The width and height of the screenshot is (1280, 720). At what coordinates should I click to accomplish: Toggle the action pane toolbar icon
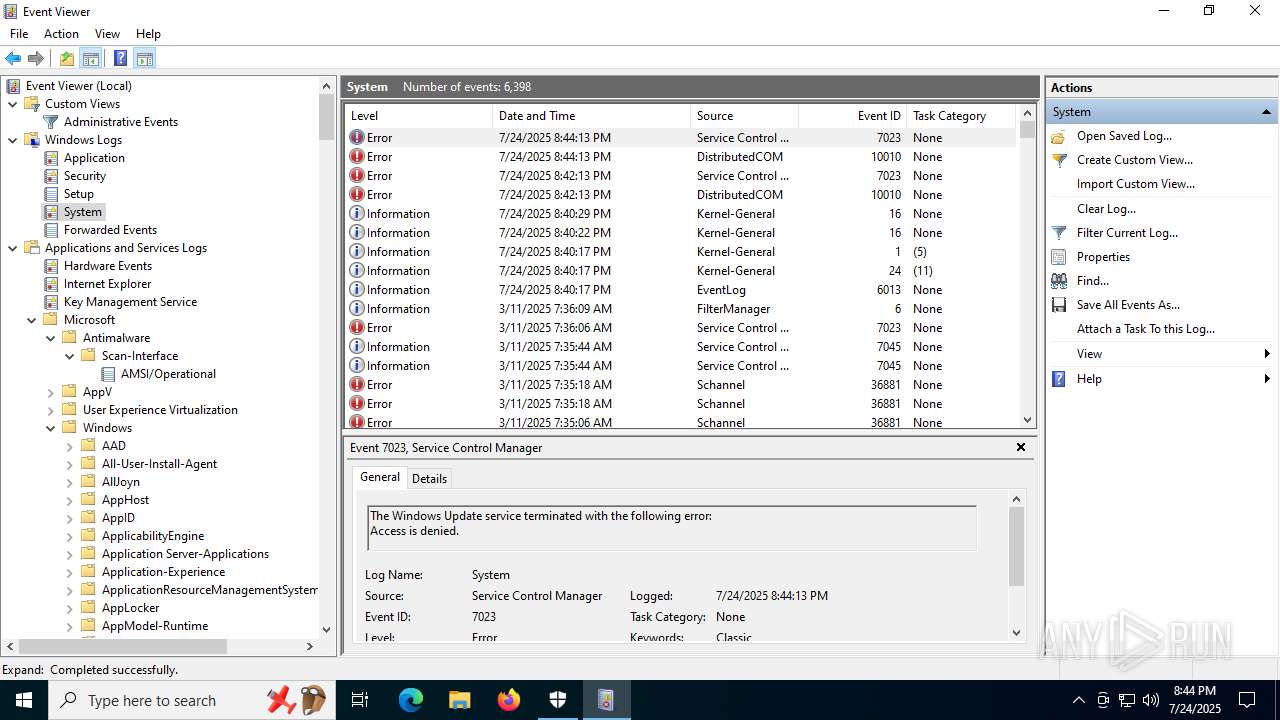144,58
